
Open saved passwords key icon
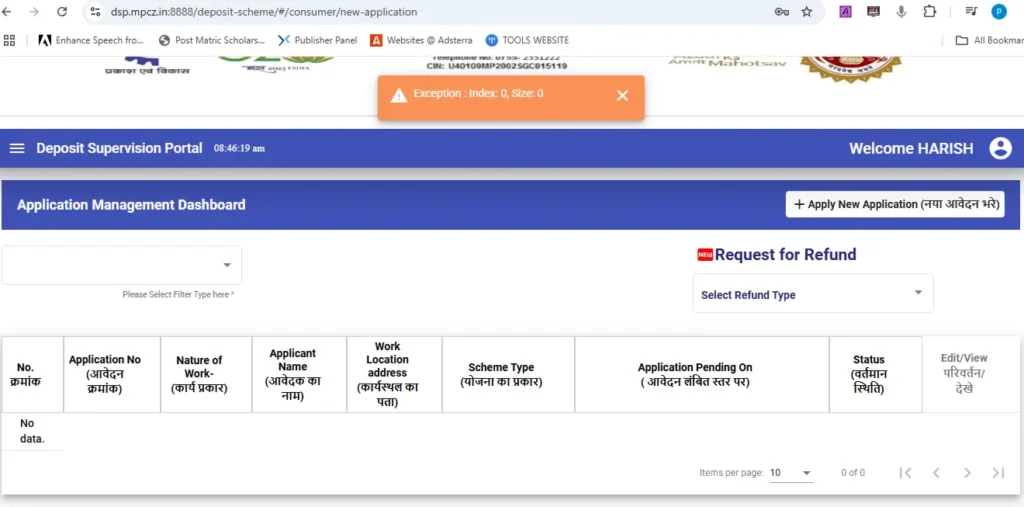[781, 12]
